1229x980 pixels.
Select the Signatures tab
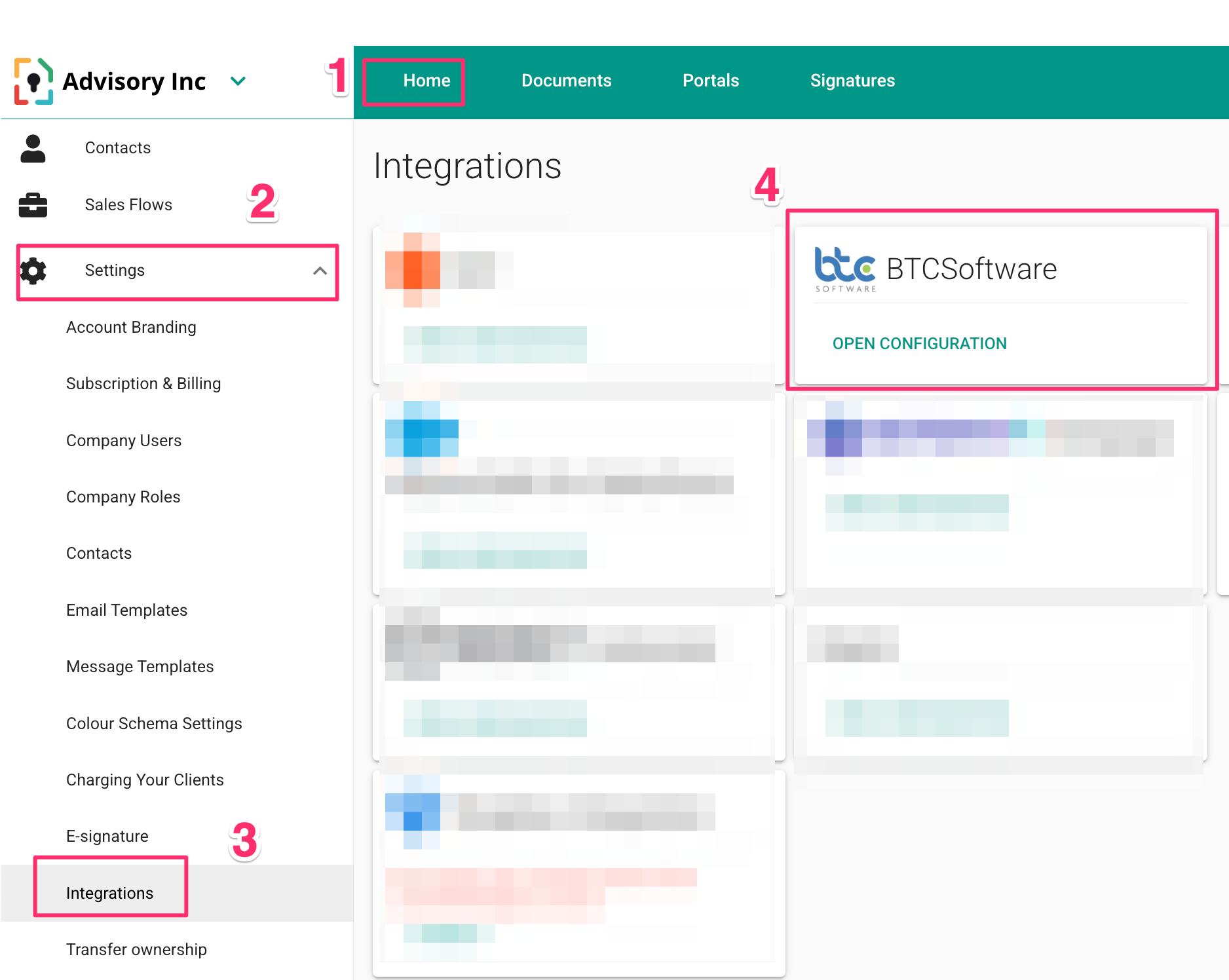point(852,81)
